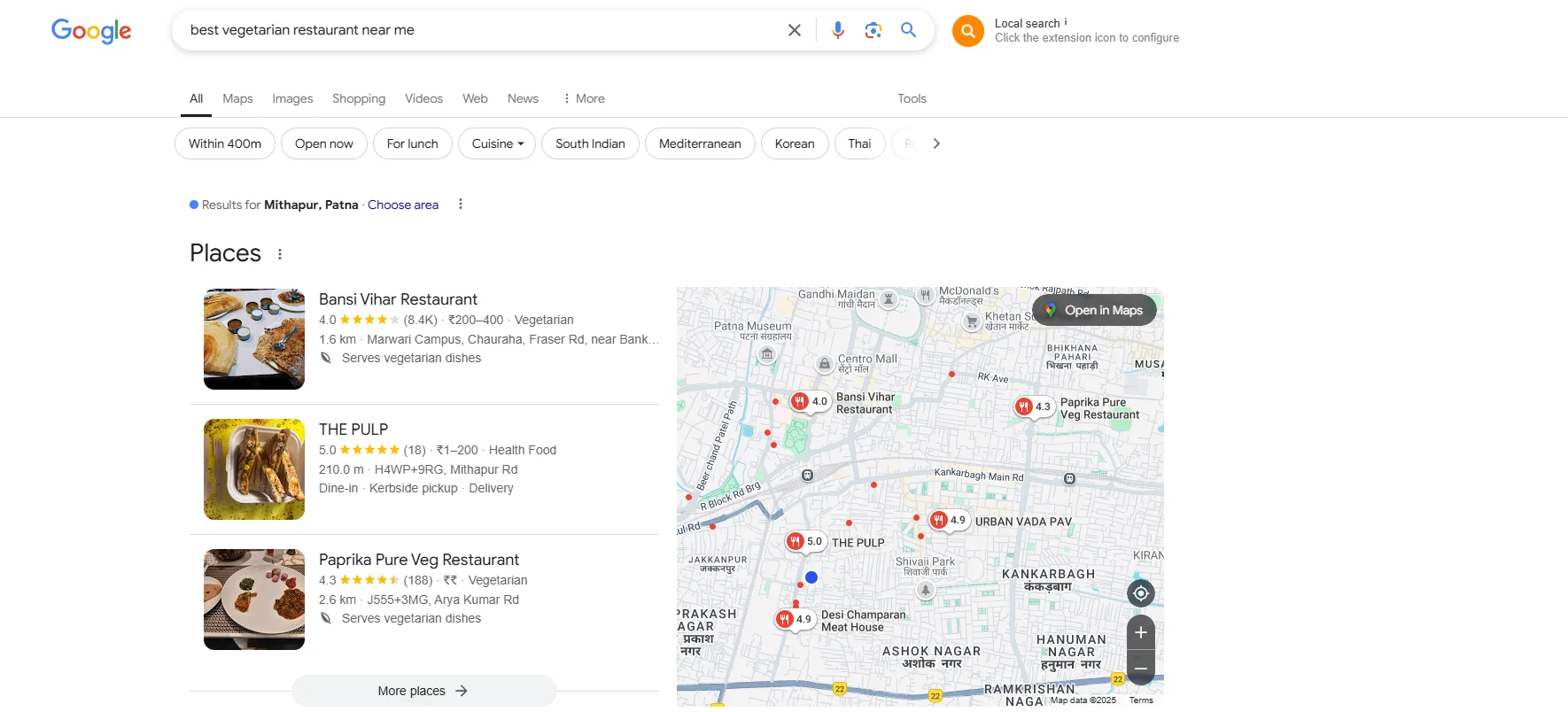This screenshot has height=712, width=1568.
Task: Click the McDonald's map marker
Action: pyautogui.click(x=925, y=295)
